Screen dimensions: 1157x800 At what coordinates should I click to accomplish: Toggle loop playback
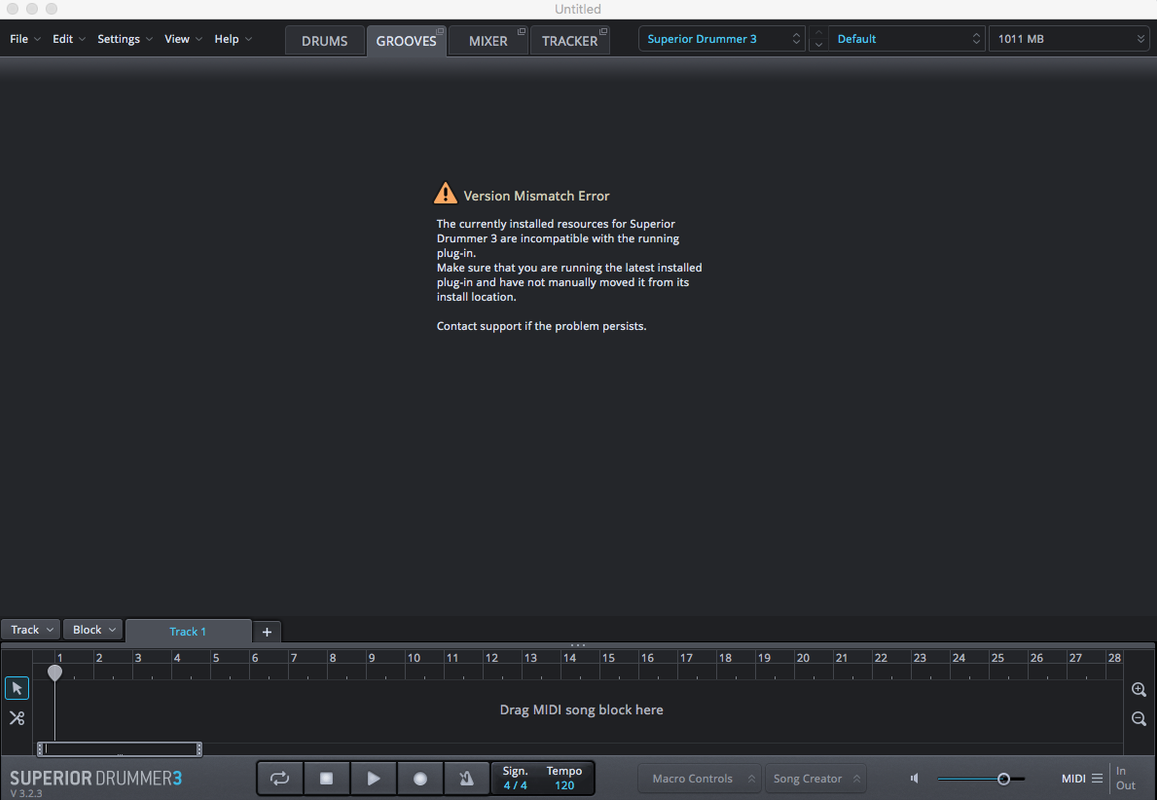(280, 778)
